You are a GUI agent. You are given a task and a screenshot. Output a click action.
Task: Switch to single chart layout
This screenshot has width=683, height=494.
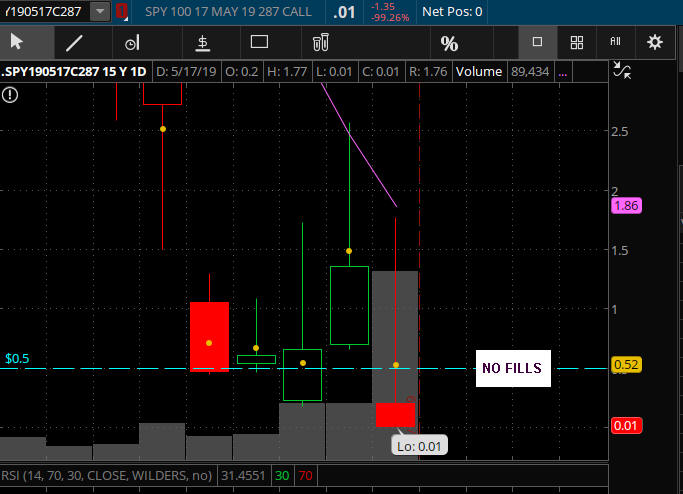[538, 42]
